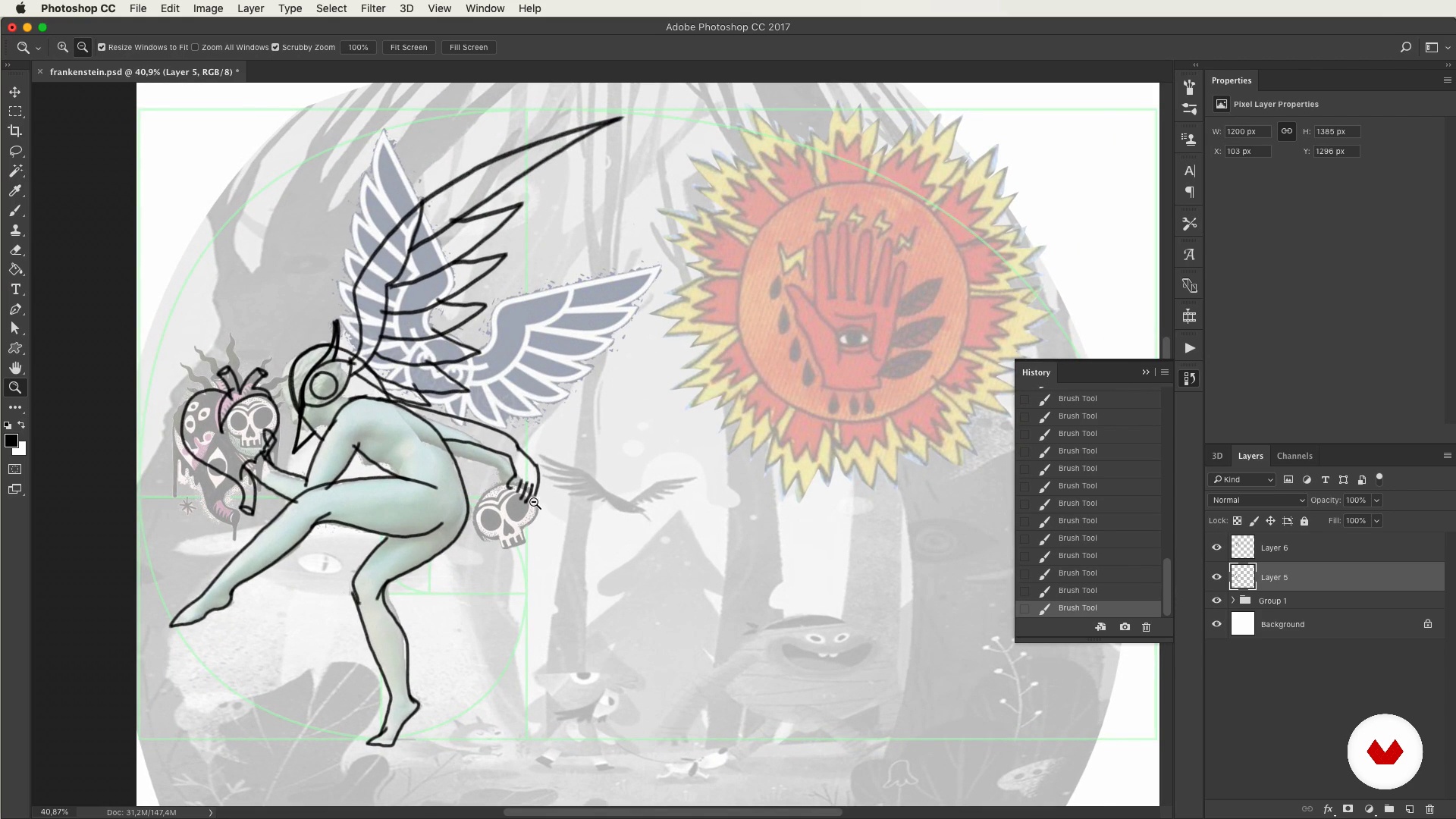The image size is (1456, 819).
Task: Open the Search icon in options bar
Action: tap(1405, 47)
